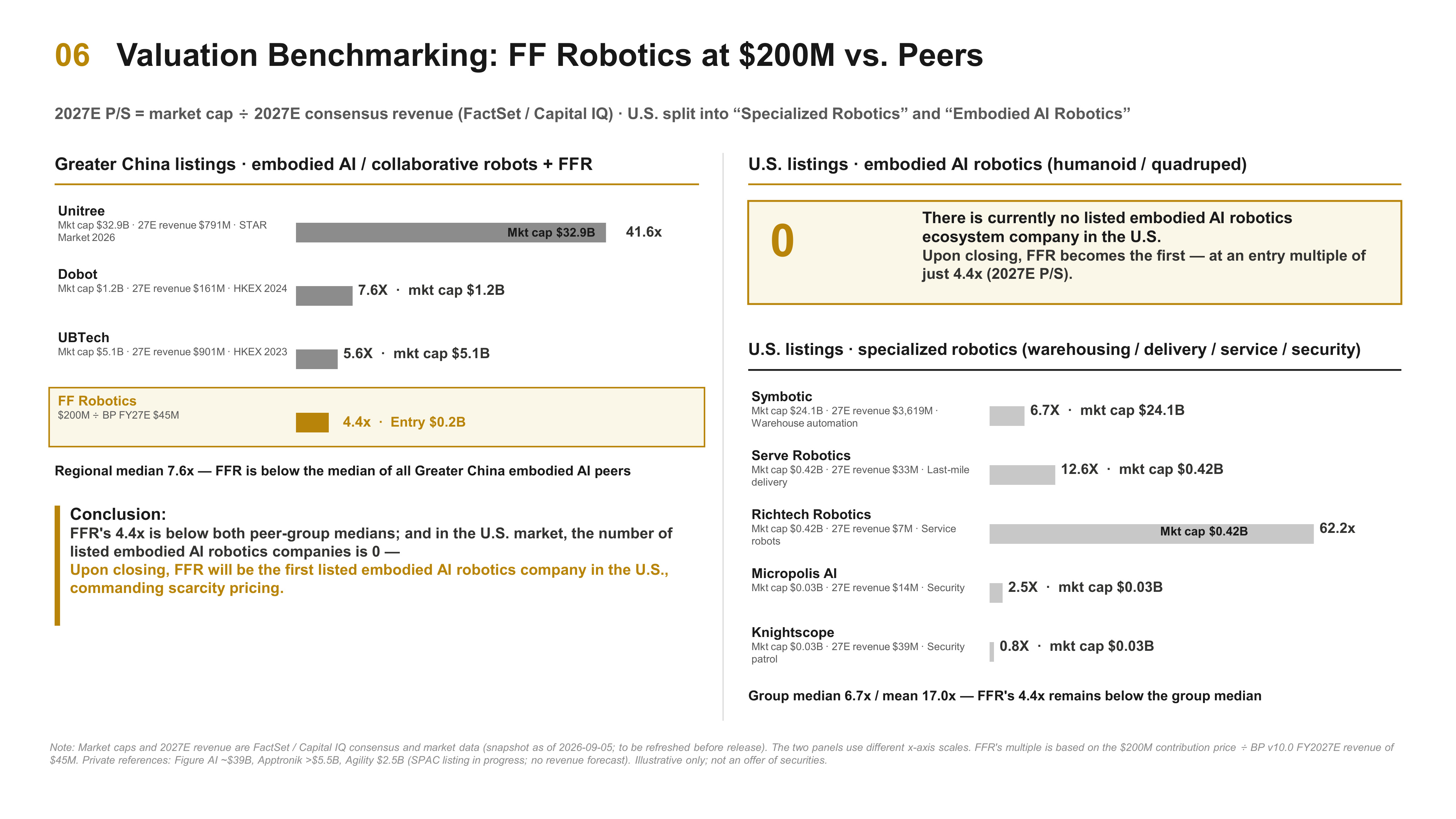Click the UBTech 5.6X bar
Screen dimensions: 1456x819
[316, 359]
